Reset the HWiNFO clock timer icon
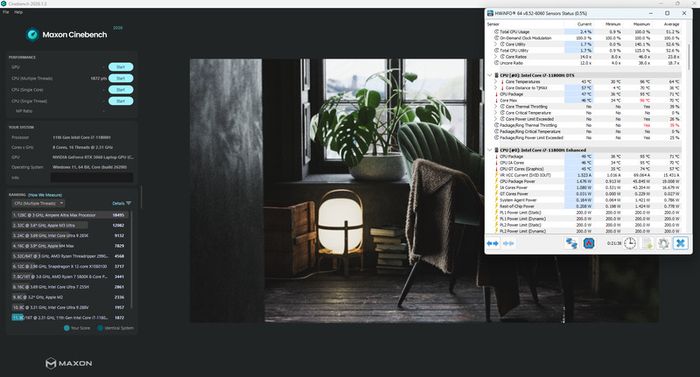This screenshot has width=700, height=377. pos(630,243)
